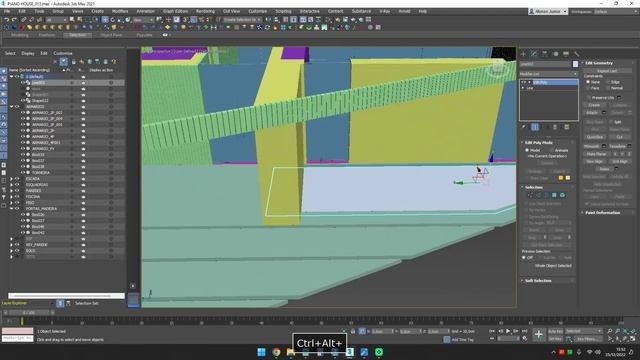Screen dimensions: 640x360
Task: Select Border sub-object level icon
Action: pos(546,196)
